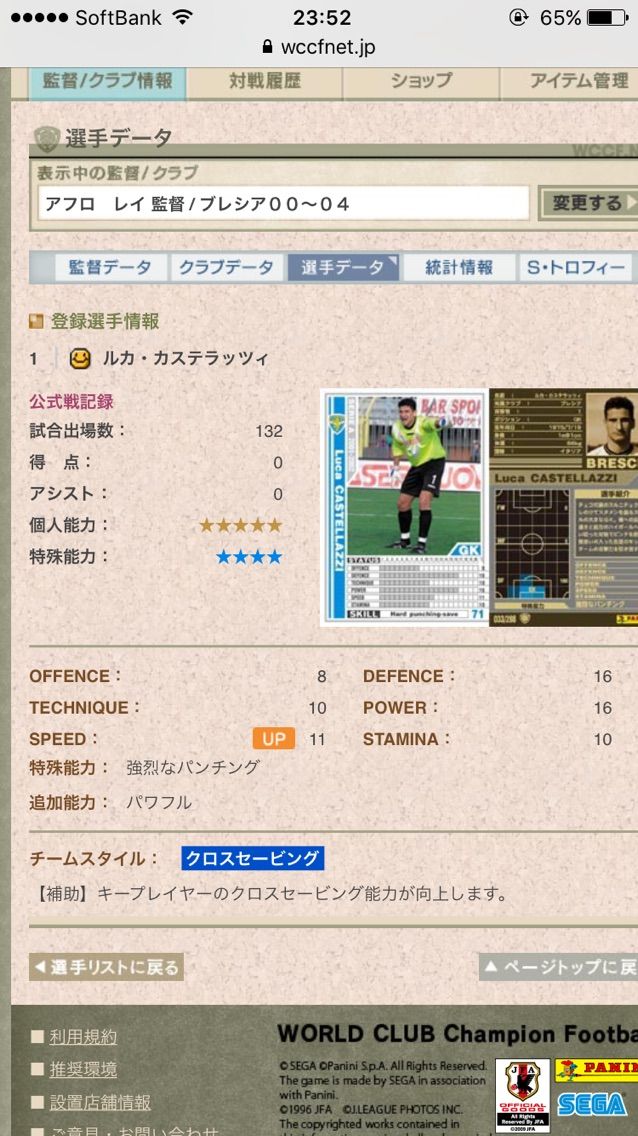Tap the yellow smiley face condition icon
Screen dimensions: 638x1136
point(80,358)
